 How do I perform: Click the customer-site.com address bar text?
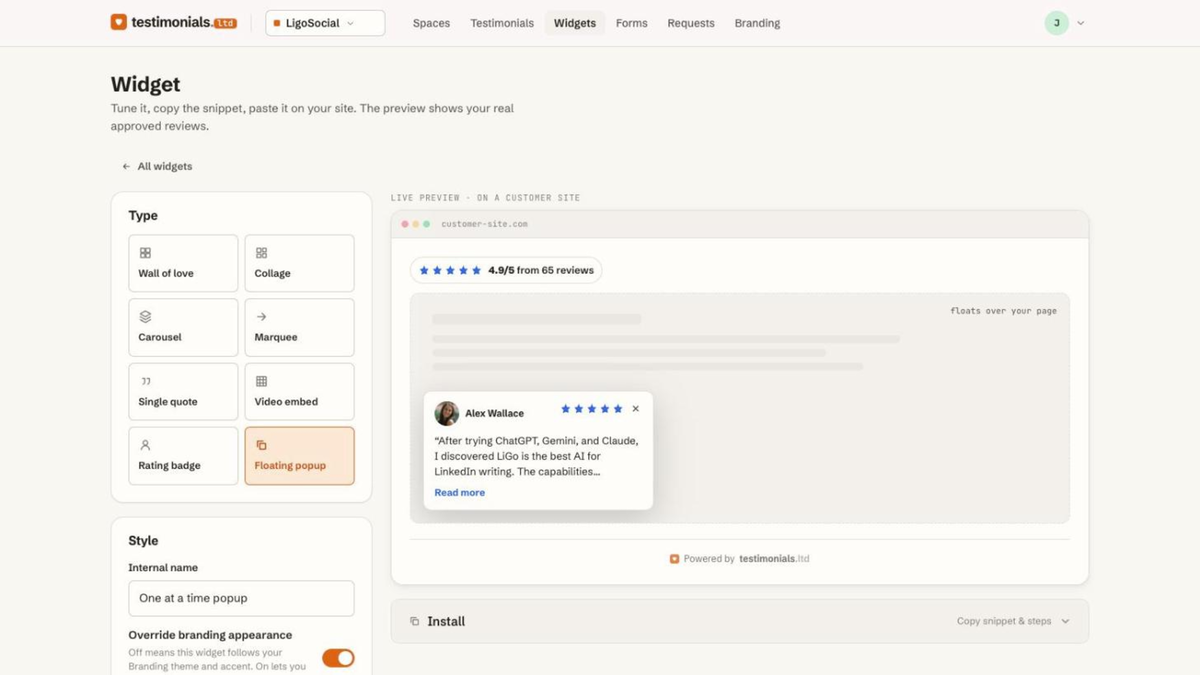(x=484, y=224)
